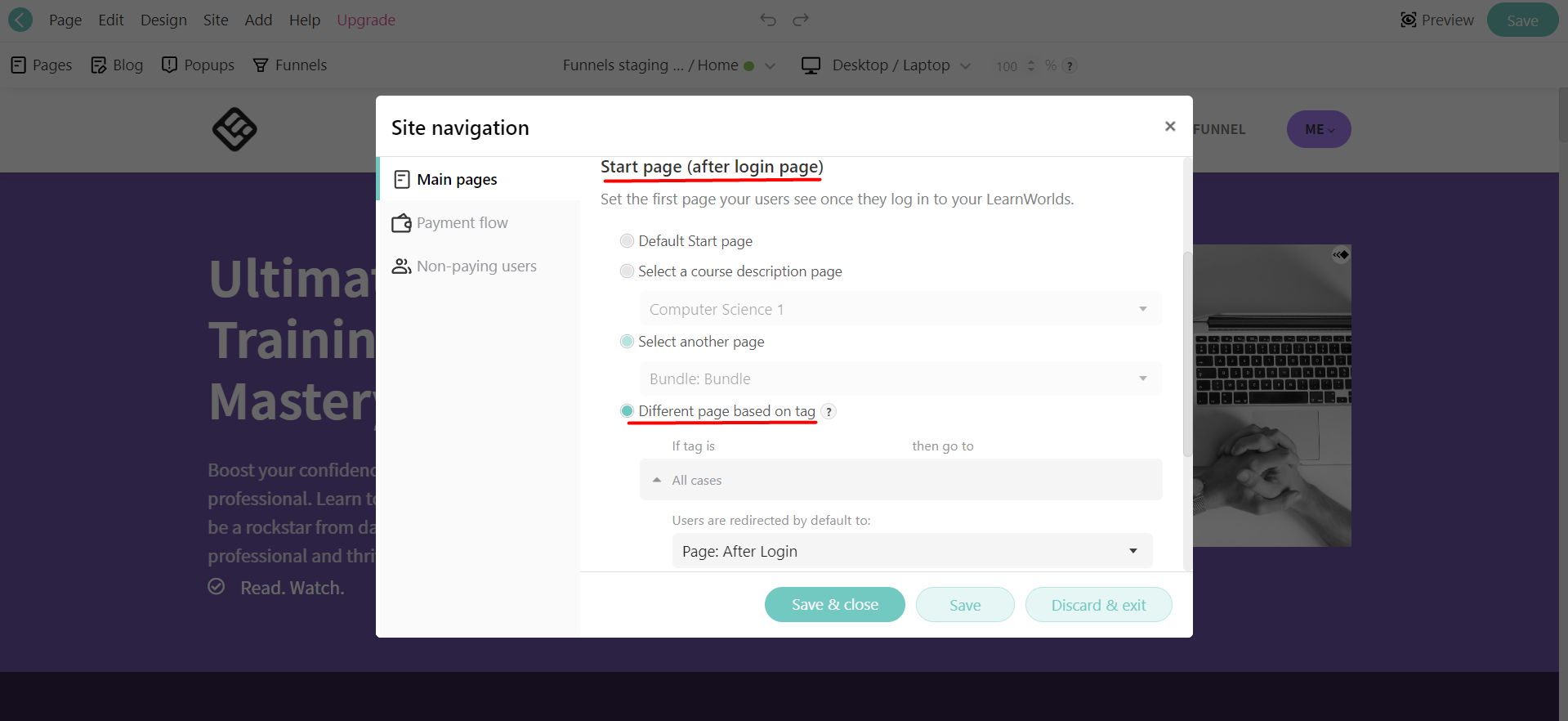Redo the last editor action
The image size is (1568, 721).
click(x=801, y=20)
